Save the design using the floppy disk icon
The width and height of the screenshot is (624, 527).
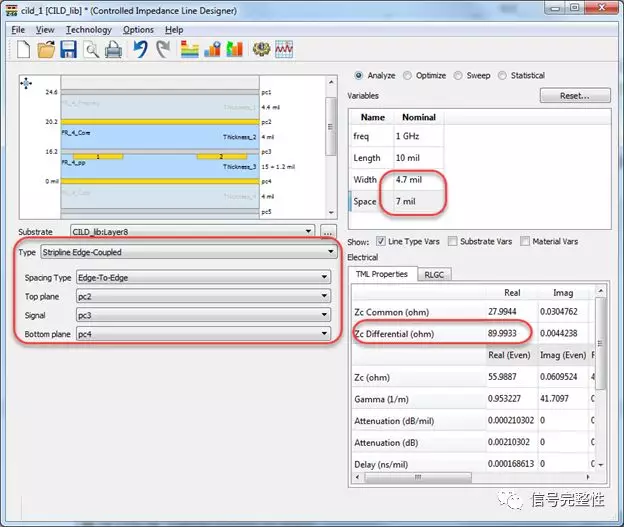pos(68,50)
